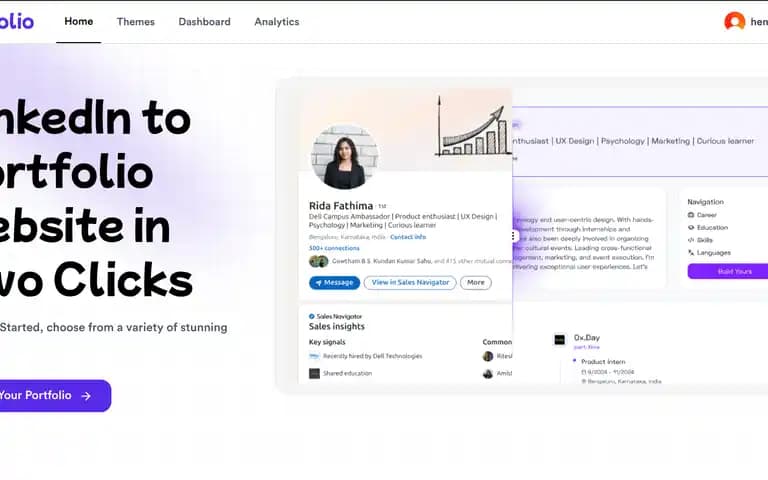
Task: Open the Analytics tab
Action: pyautogui.click(x=277, y=22)
